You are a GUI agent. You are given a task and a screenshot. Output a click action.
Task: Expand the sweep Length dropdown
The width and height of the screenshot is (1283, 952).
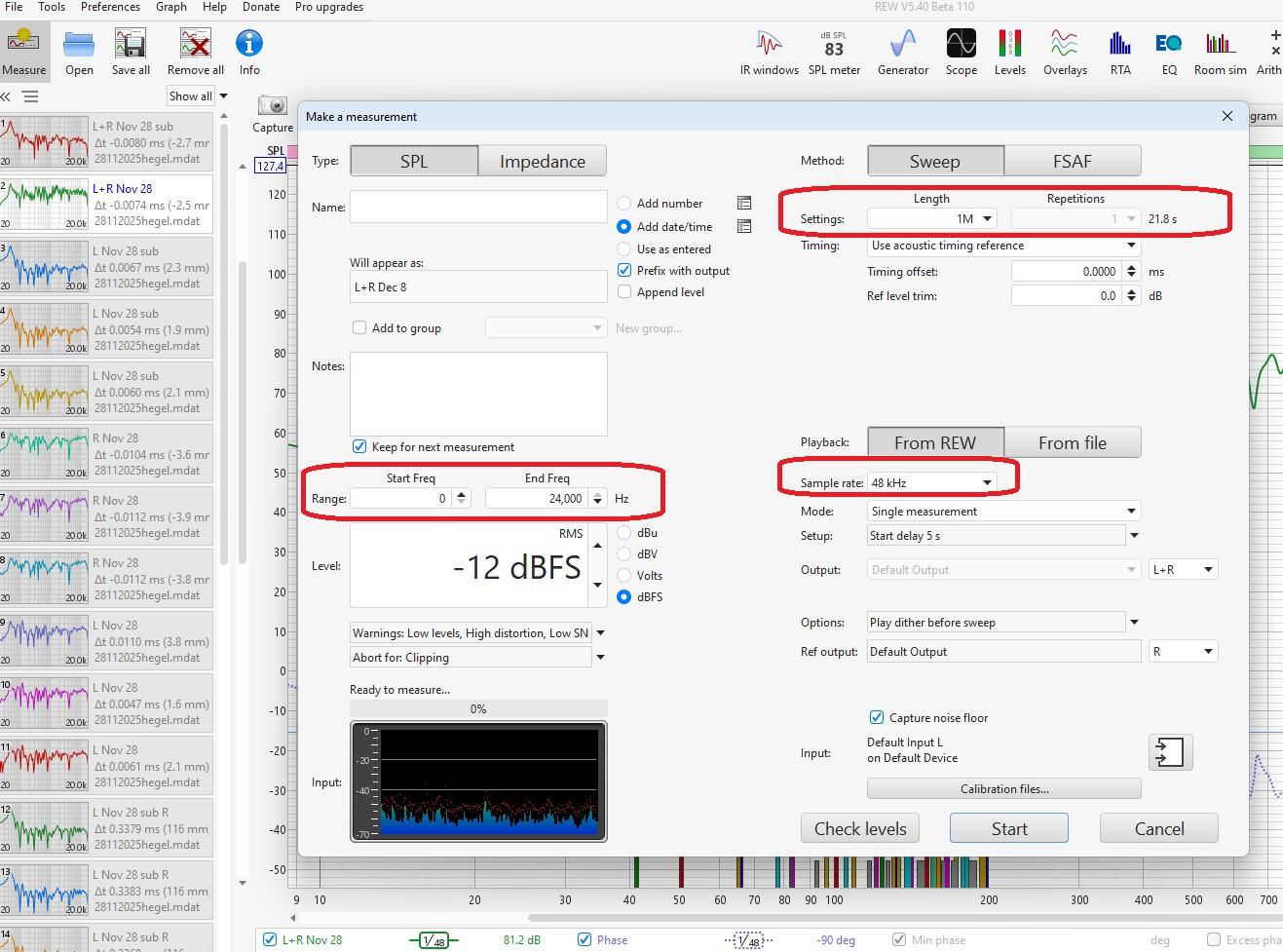(x=931, y=219)
